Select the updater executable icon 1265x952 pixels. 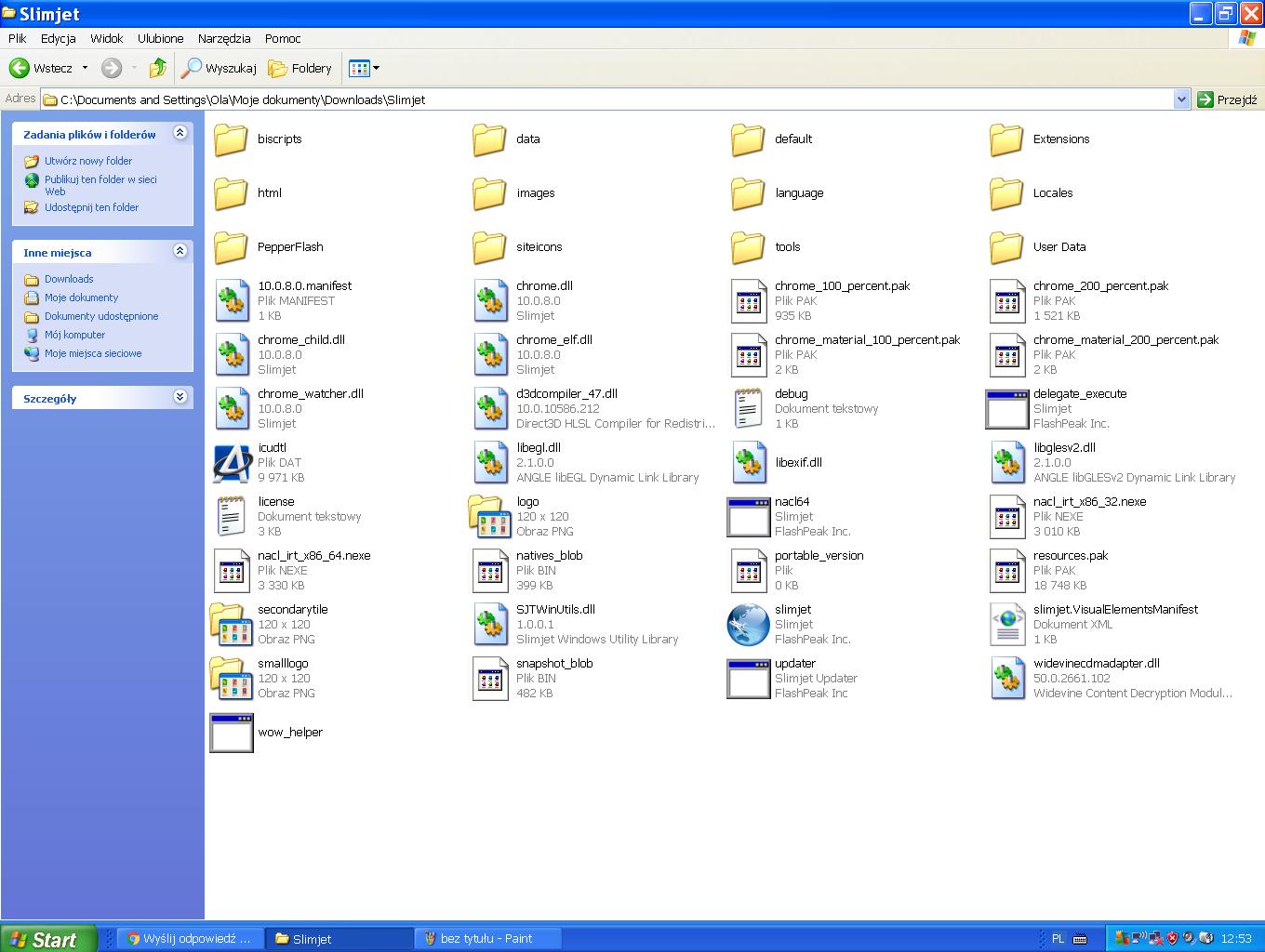tap(748, 679)
